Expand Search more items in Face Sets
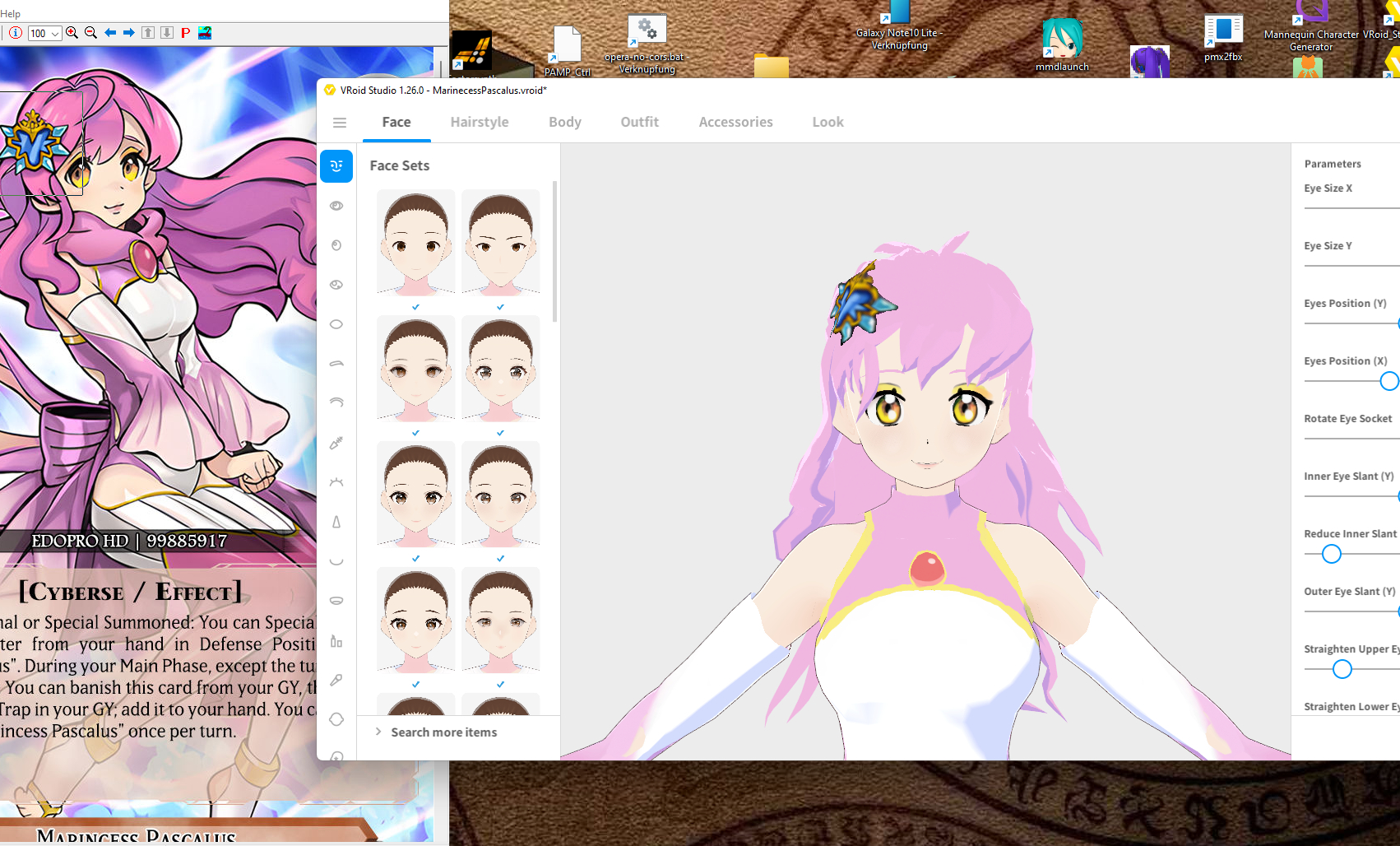 [x=444, y=732]
